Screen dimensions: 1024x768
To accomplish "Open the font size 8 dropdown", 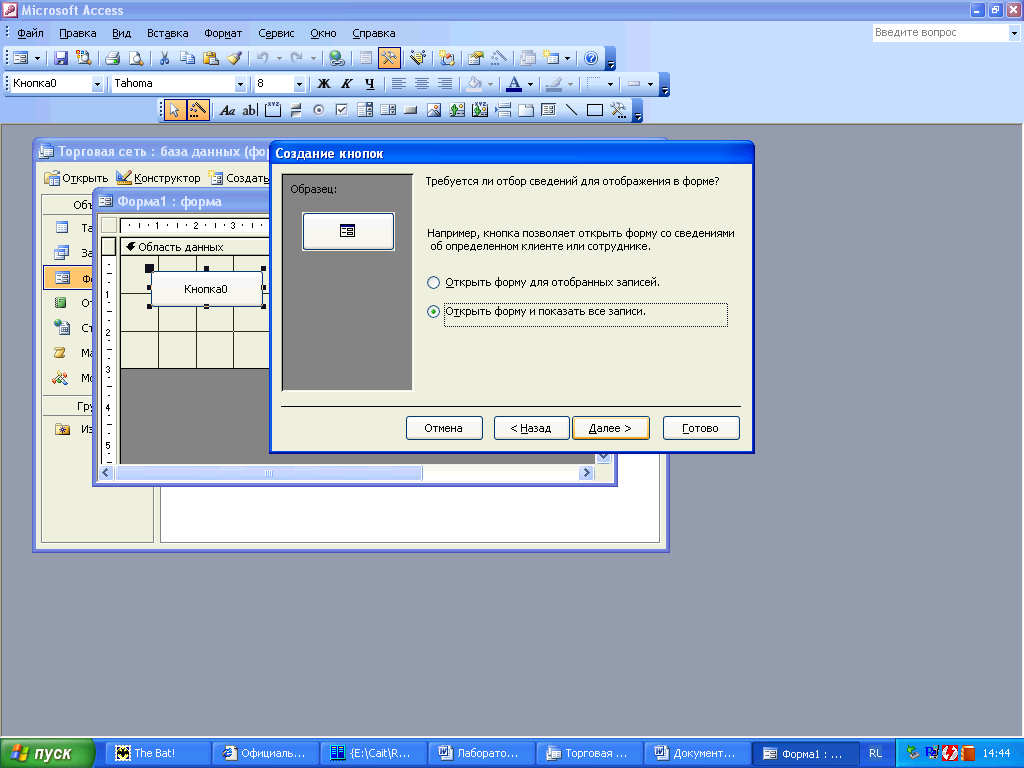I will 299,84.
